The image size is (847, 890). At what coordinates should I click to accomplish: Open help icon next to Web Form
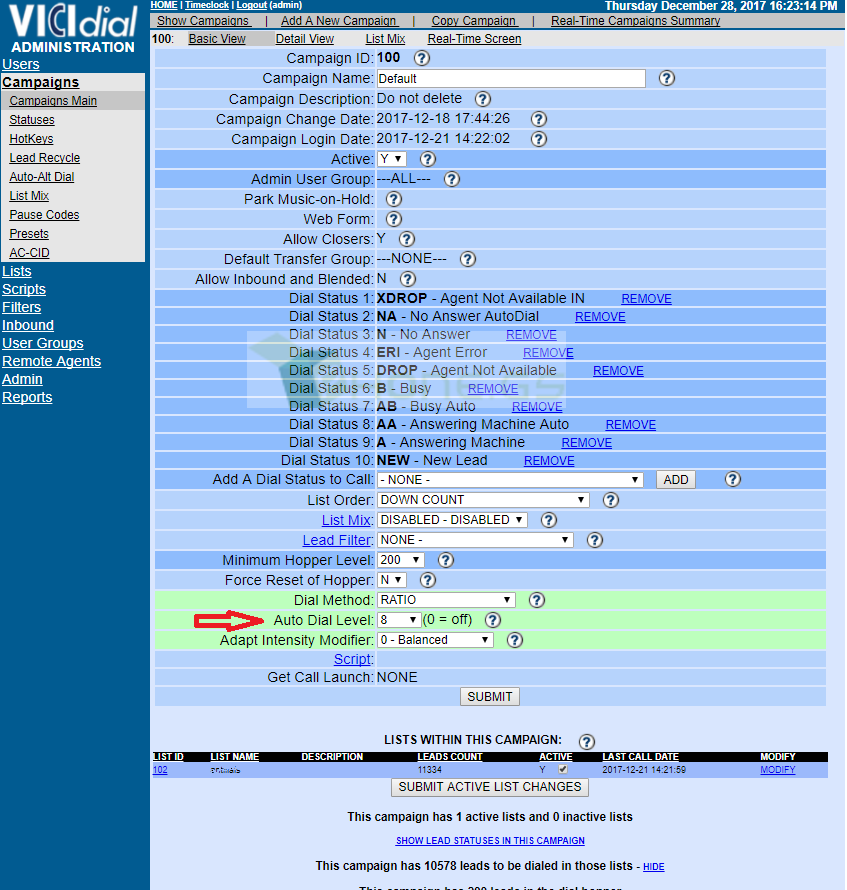coord(393,219)
